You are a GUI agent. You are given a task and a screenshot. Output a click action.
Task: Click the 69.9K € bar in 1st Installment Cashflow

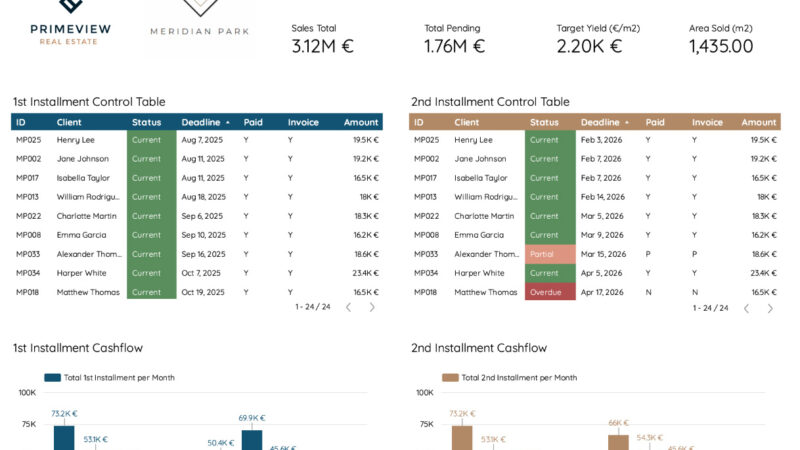coord(252,440)
